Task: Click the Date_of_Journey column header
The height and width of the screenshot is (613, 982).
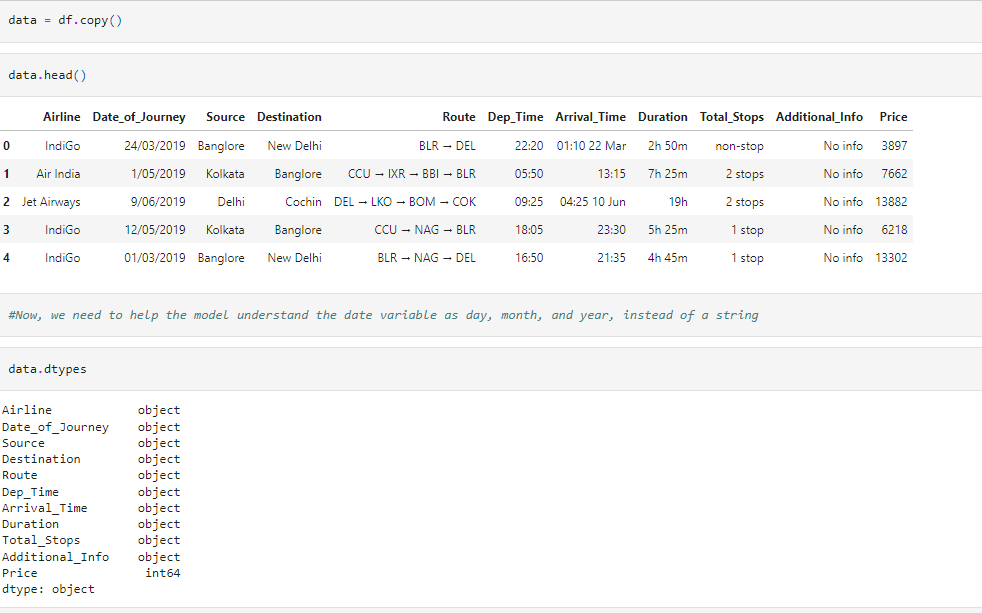Action: [139, 116]
